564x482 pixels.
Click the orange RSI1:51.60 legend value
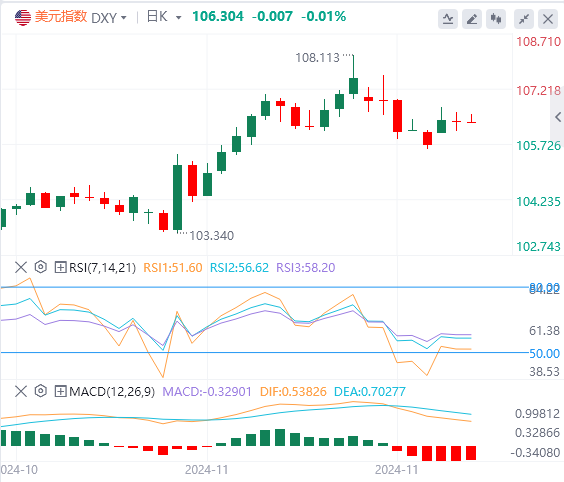coord(173,268)
